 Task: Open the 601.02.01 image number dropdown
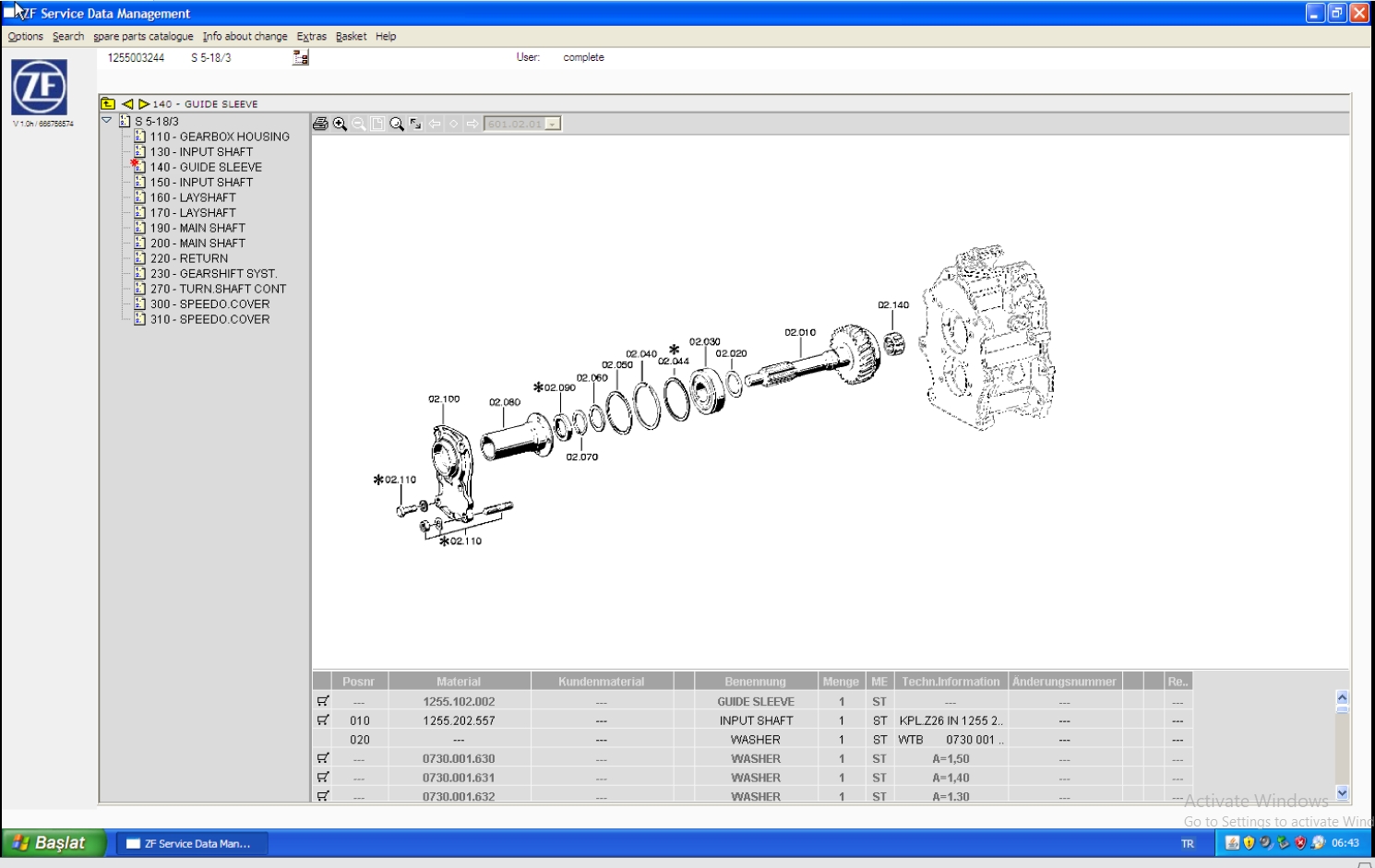551,123
